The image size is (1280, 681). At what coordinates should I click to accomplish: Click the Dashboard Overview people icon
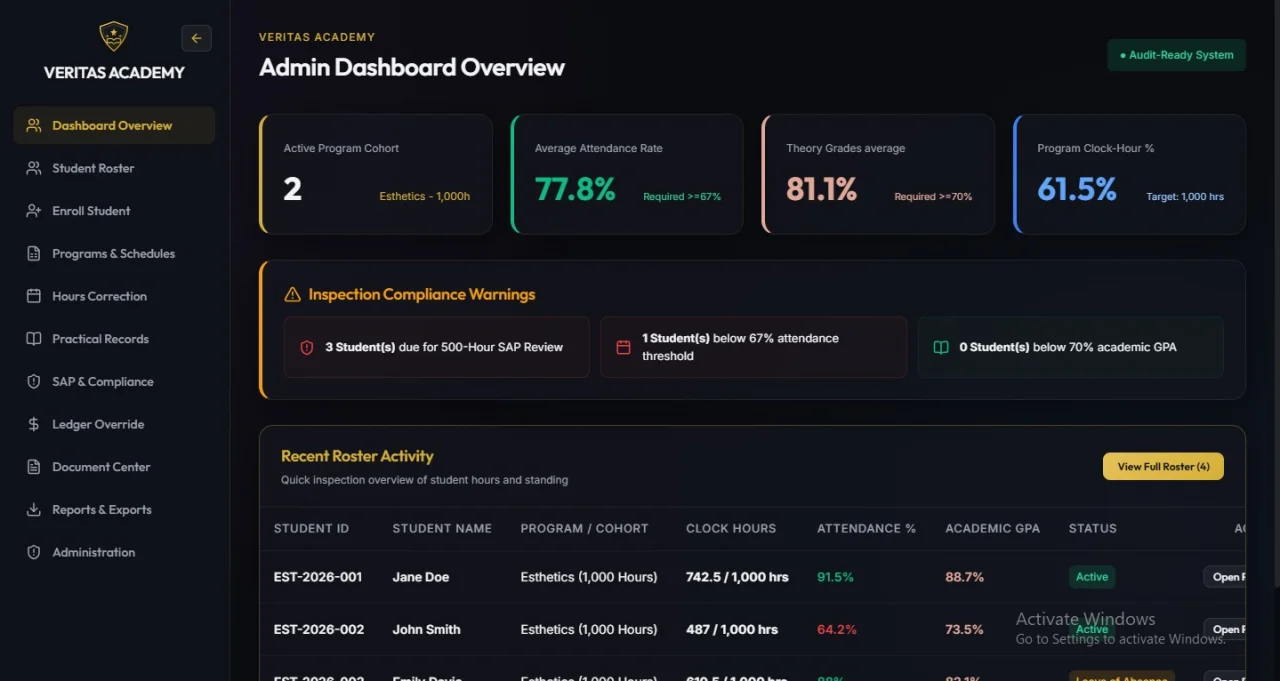pyautogui.click(x=34, y=125)
